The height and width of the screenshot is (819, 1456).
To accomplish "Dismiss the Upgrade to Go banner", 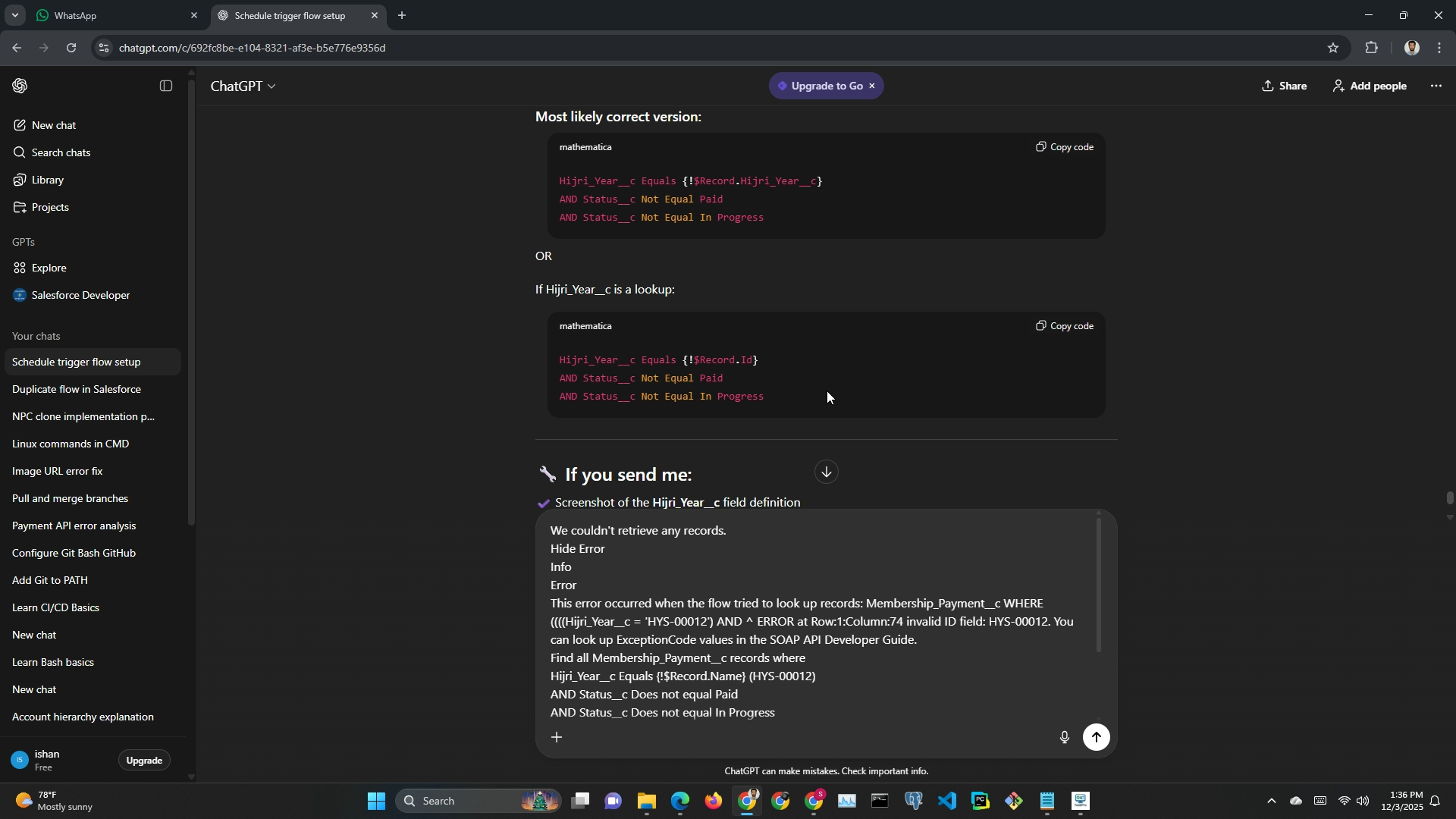I will coord(872,86).
